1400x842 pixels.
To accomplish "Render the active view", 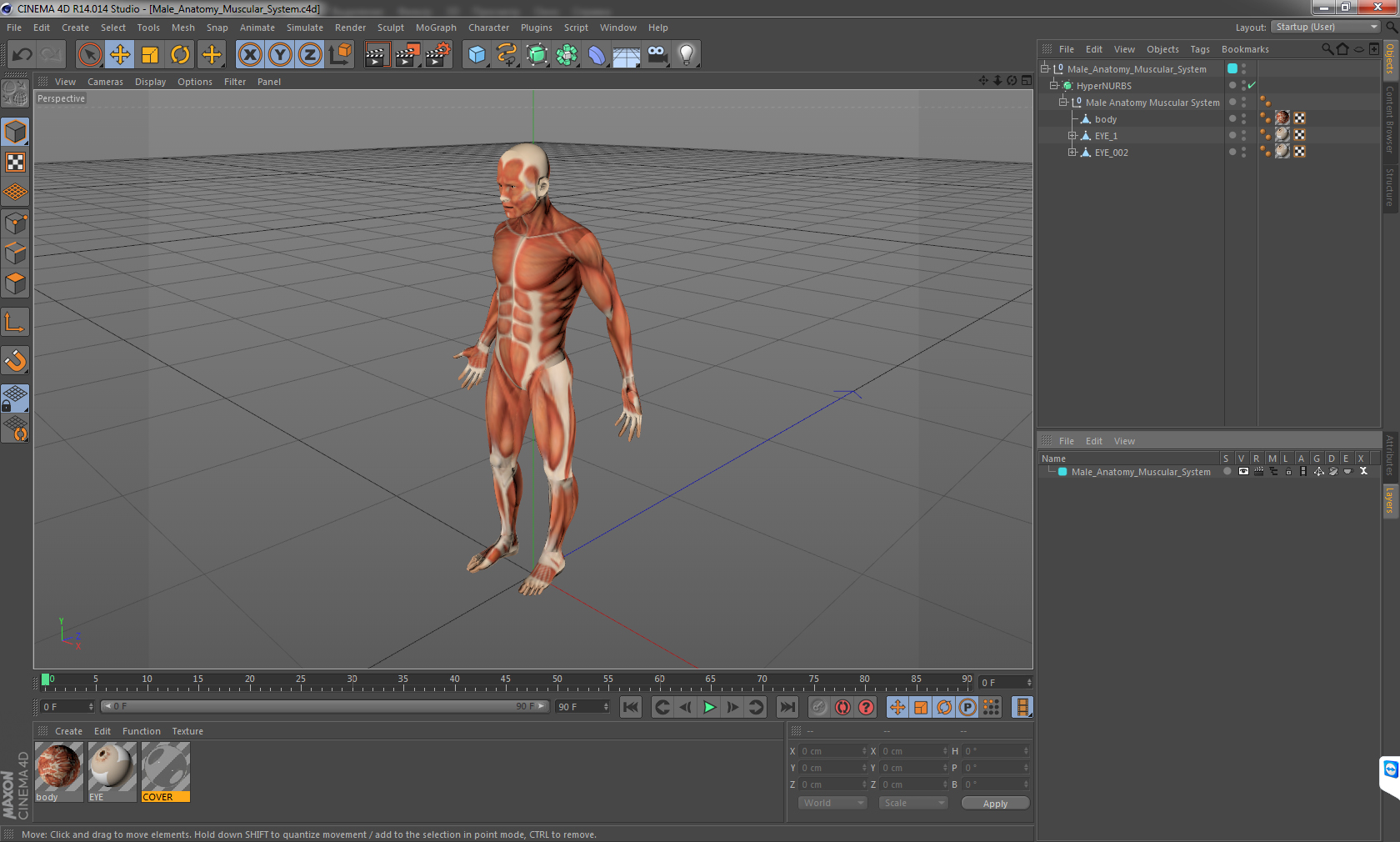I will coord(377,55).
